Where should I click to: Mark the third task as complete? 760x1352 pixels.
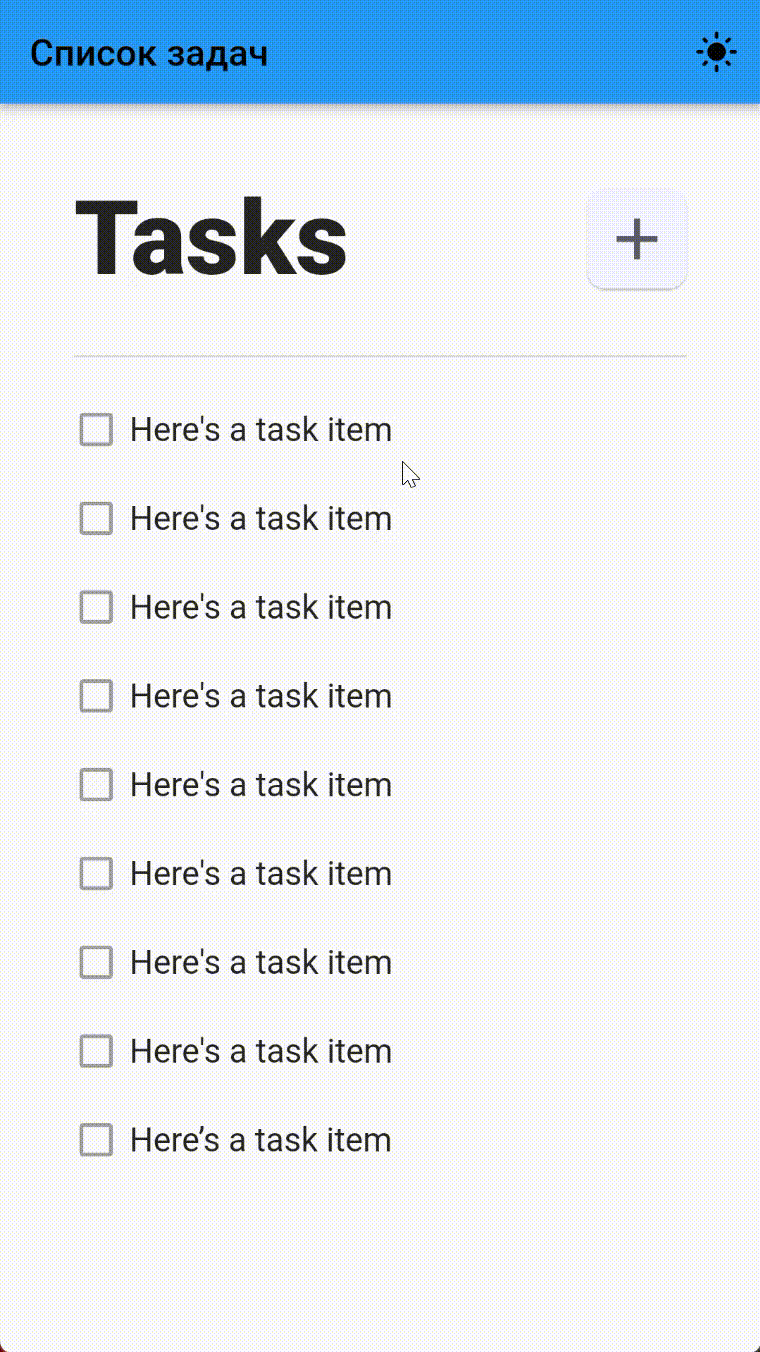coord(95,607)
